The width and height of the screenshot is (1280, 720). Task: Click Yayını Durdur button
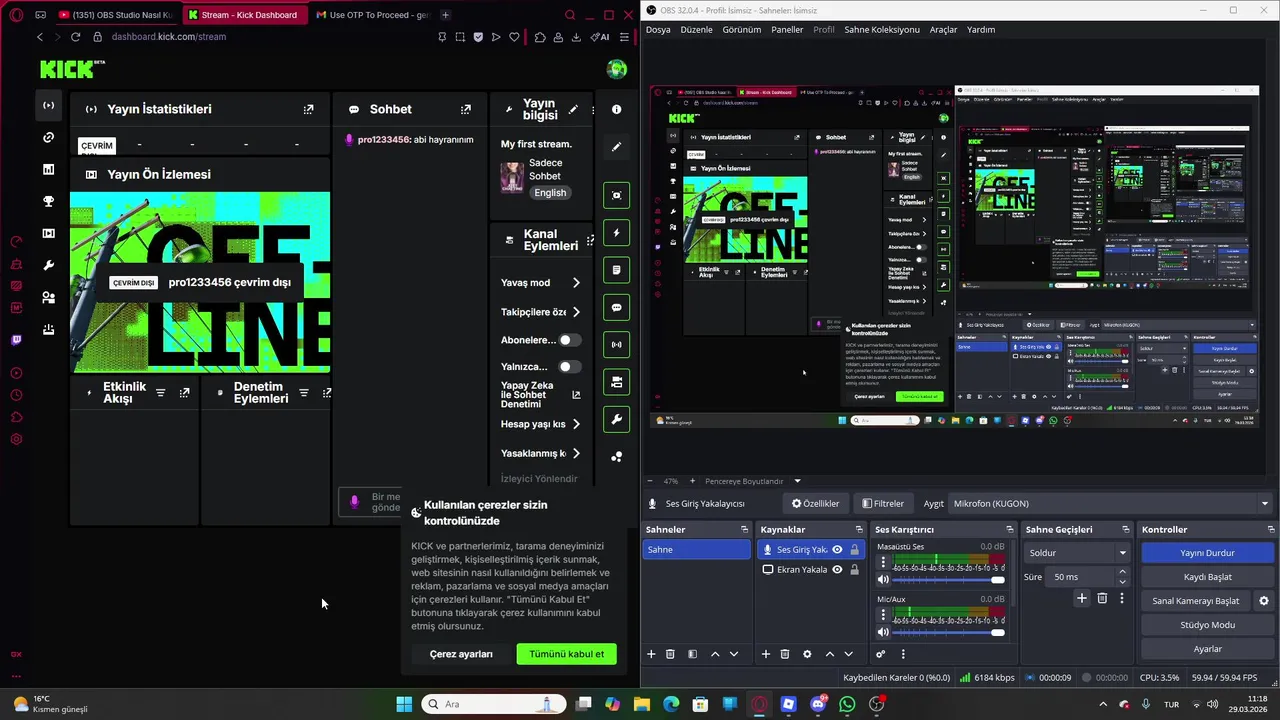[x=1207, y=553]
